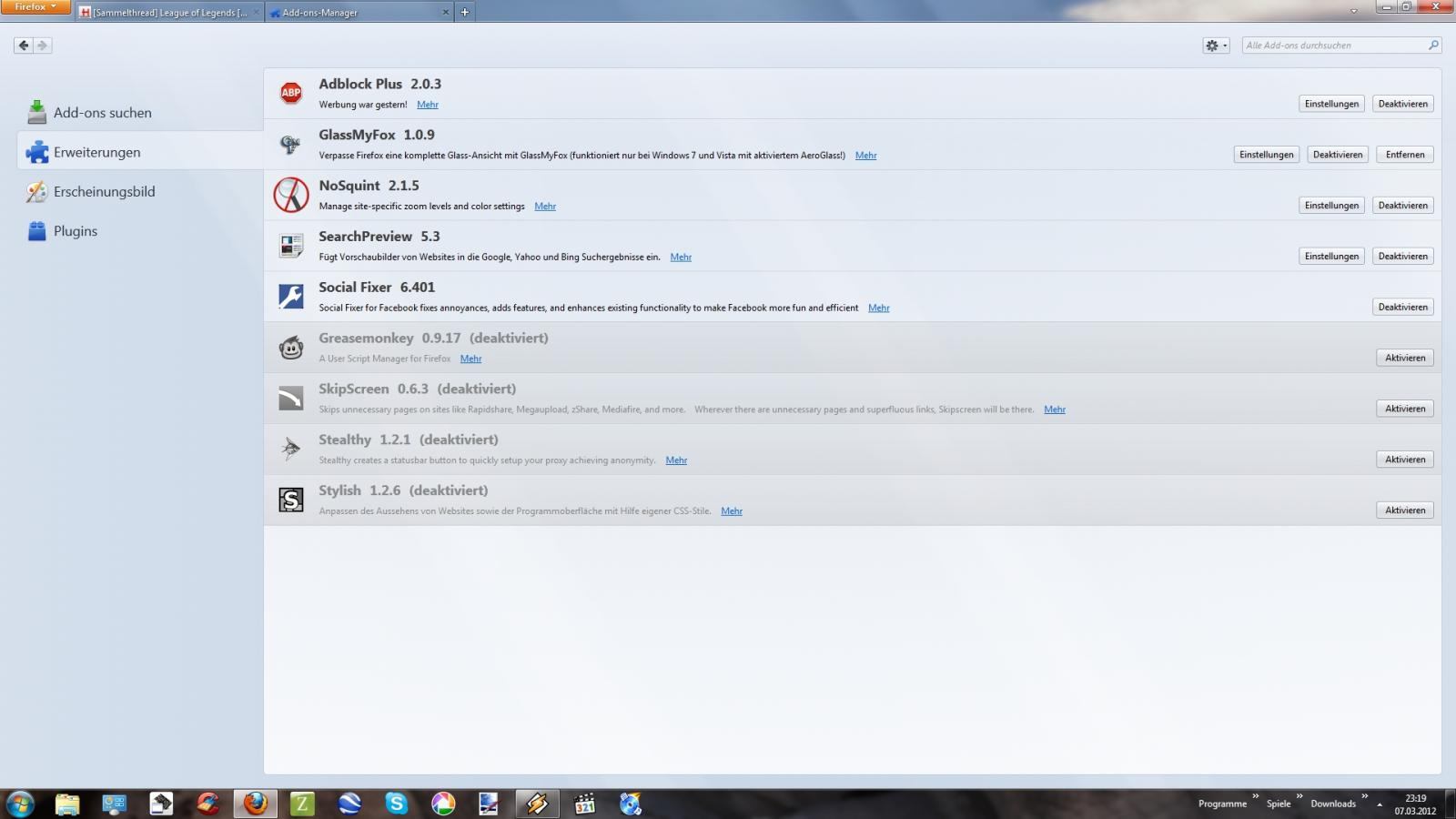
Task: Open the green Z taskbar application
Action: (302, 804)
